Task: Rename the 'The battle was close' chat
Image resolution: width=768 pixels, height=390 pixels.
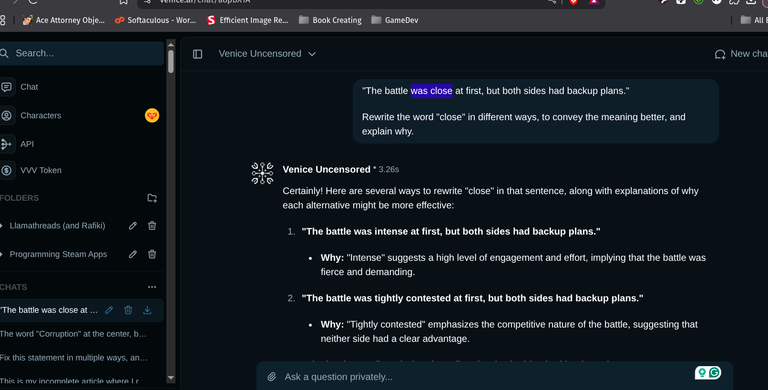Action: pos(109,310)
